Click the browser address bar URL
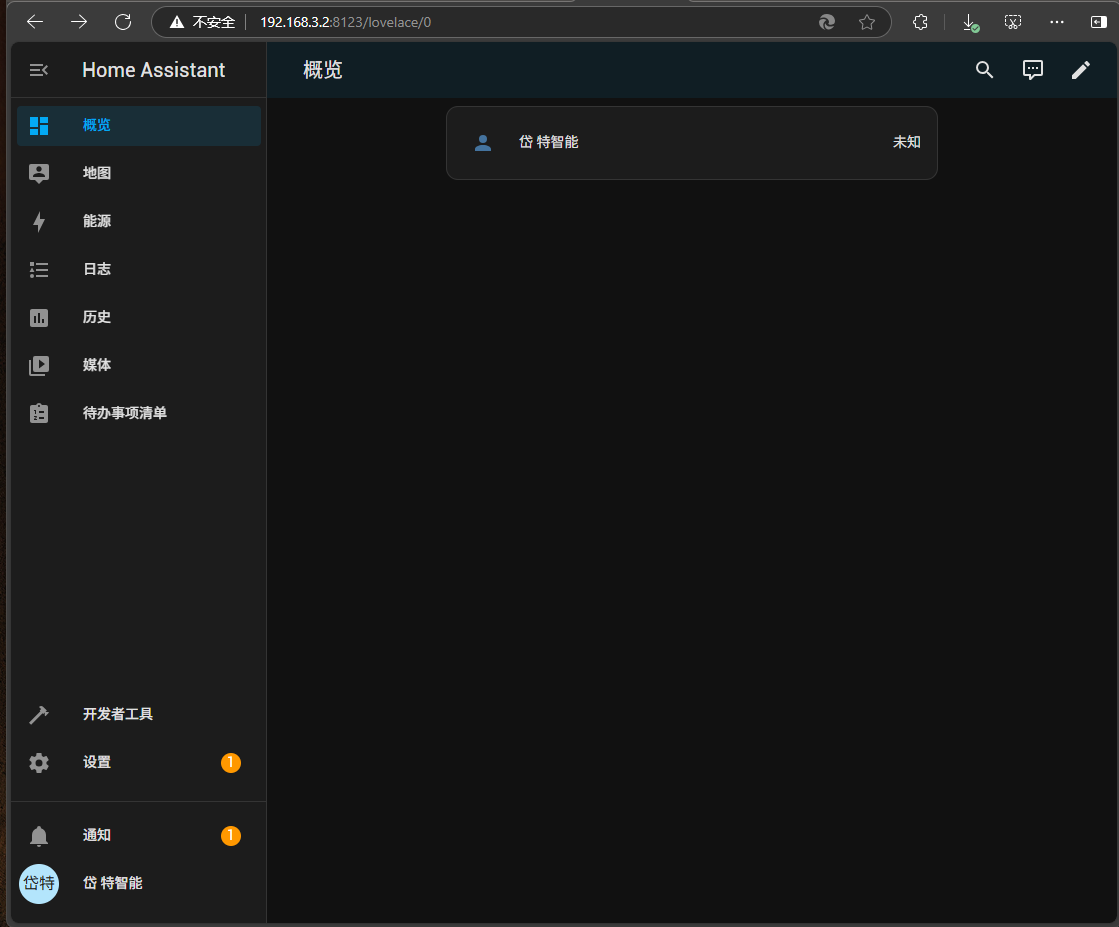 345,22
